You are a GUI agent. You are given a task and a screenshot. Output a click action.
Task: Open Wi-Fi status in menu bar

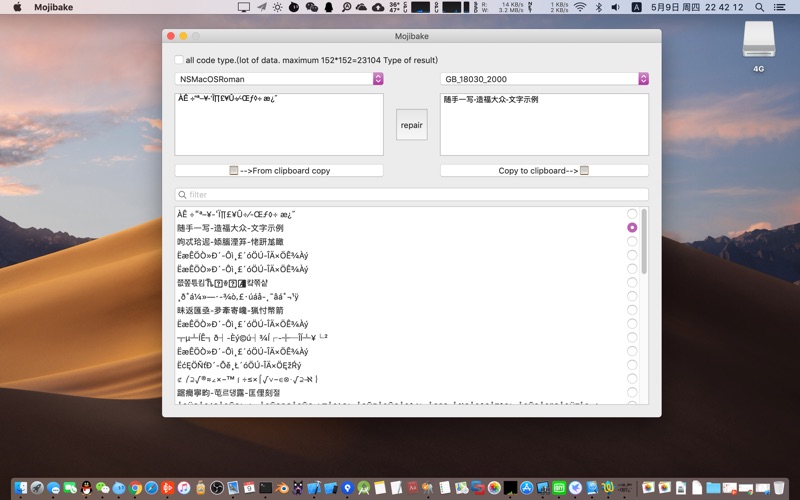pos(580,7)
